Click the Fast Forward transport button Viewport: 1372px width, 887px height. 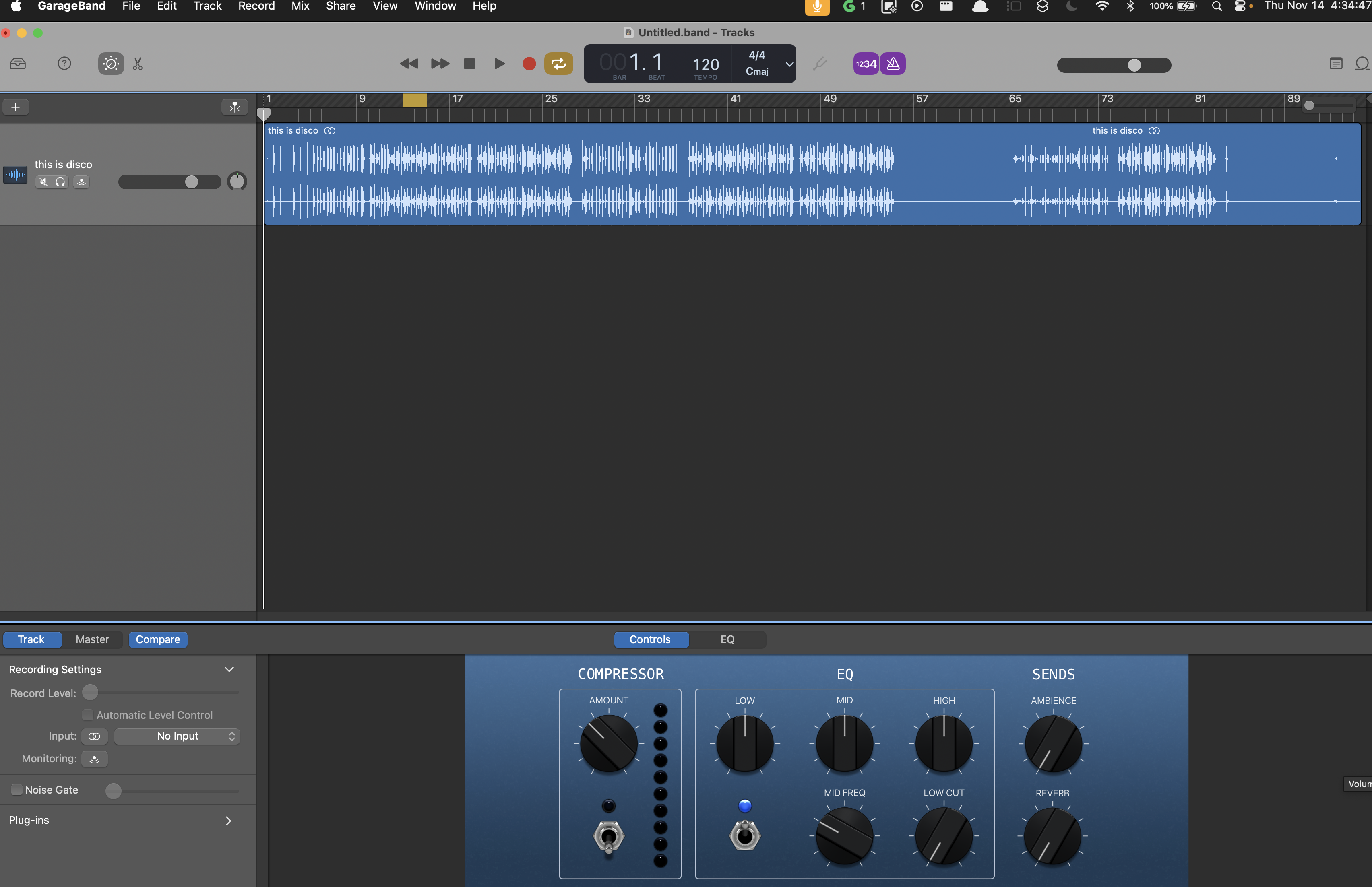tap(440, 63)
